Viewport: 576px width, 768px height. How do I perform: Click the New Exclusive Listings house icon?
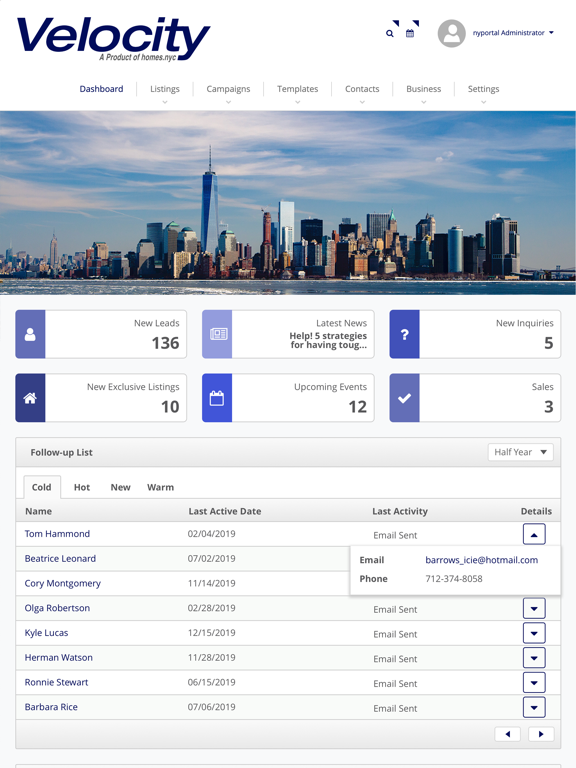(30, 398)
